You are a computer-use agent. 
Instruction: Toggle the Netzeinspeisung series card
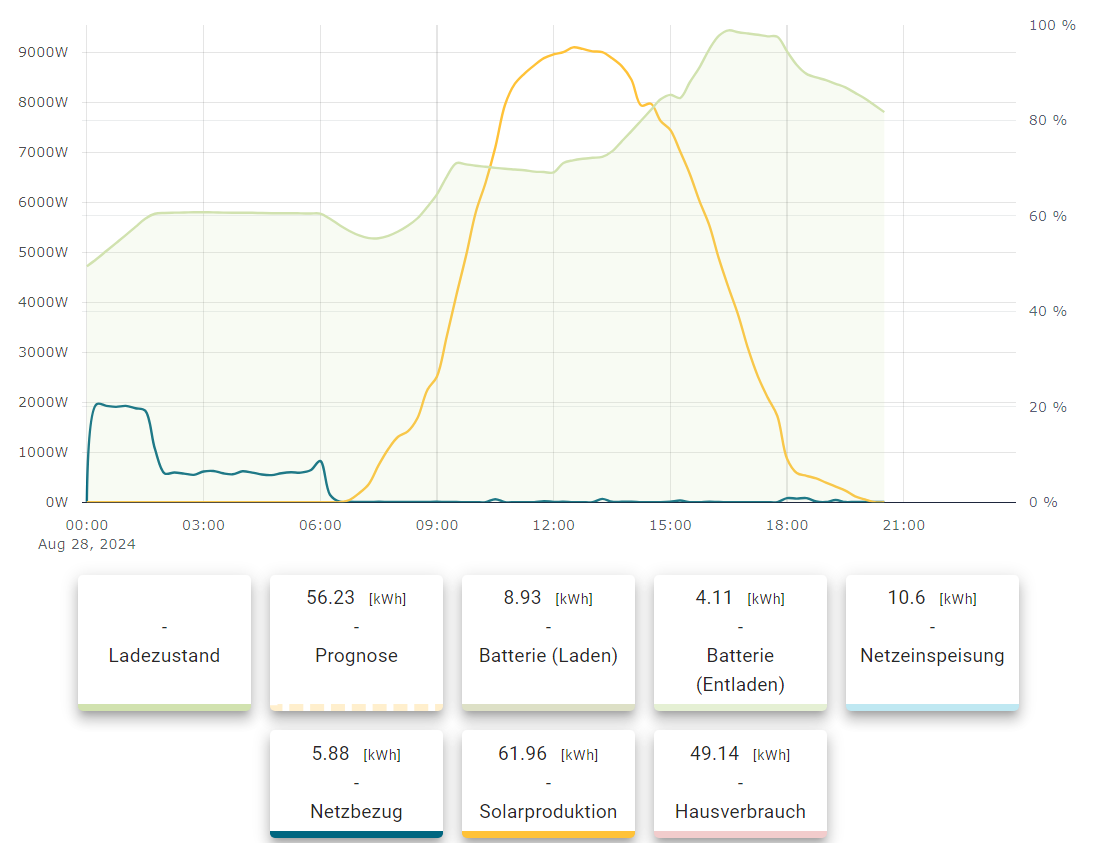(x=932, y=642)
